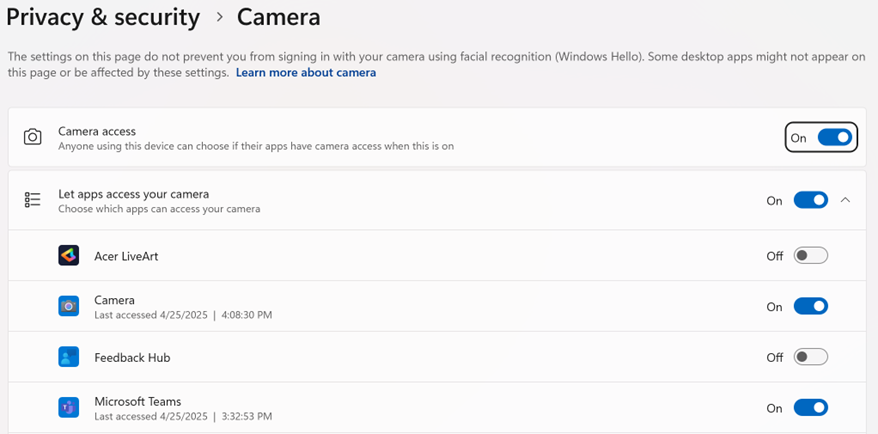Click the list icon beside Let apps access
This screenshot has width=878, height=434.
coord(33,200)
